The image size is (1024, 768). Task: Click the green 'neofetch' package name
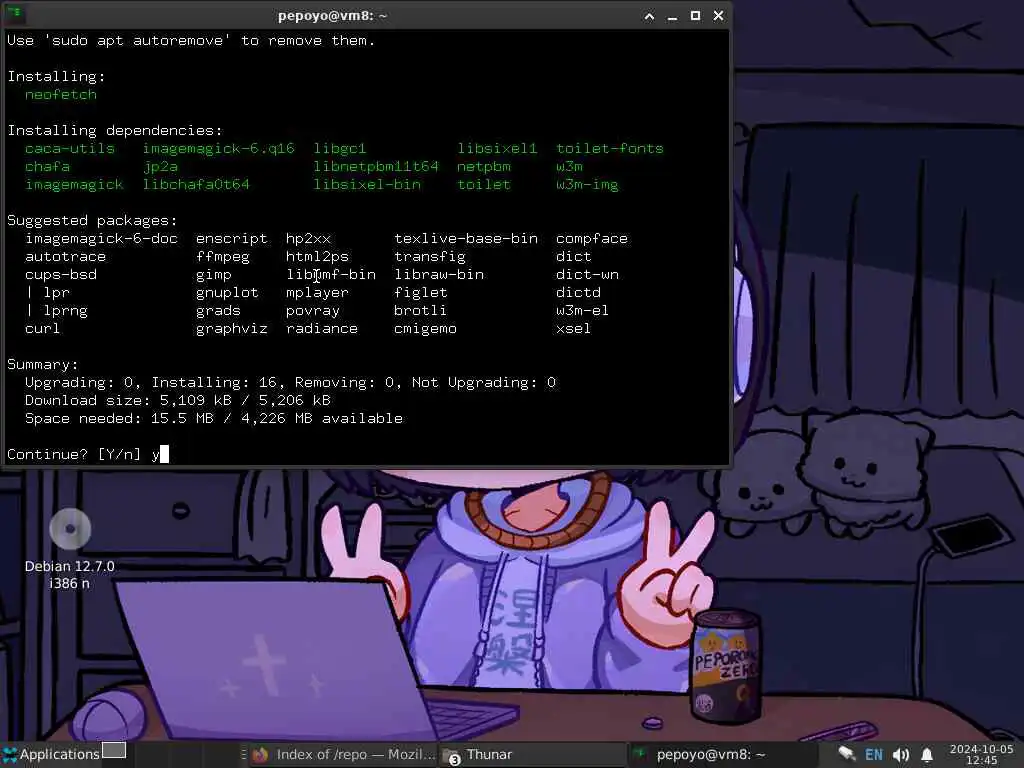(61, 94)
